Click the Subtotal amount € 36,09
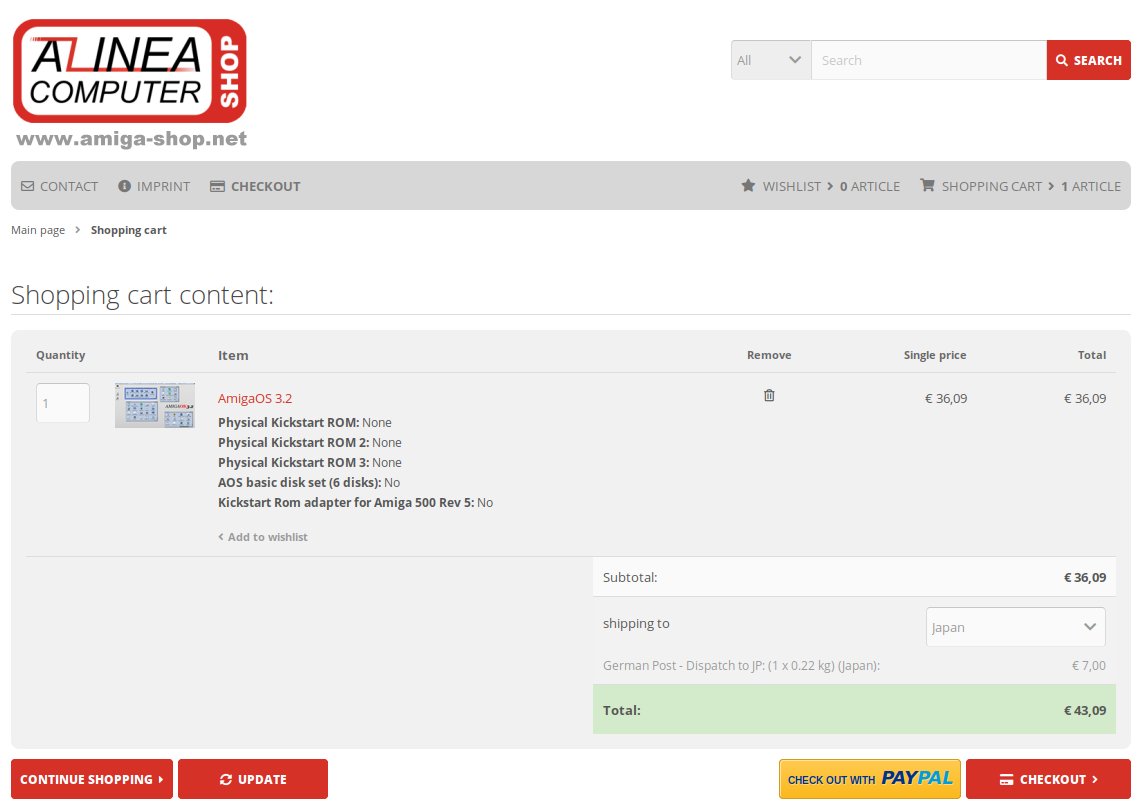The width and height of the screenshot is (1148, 803). (x=1084, y=578)
